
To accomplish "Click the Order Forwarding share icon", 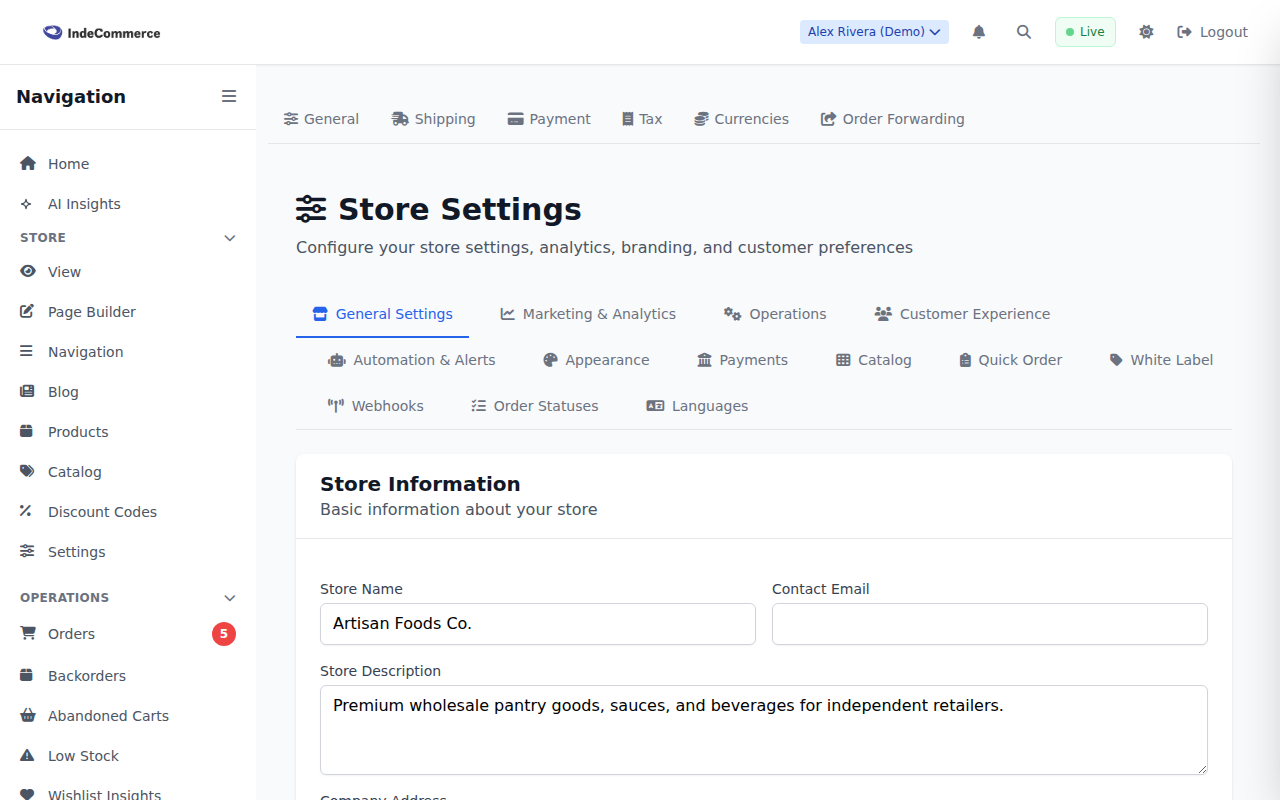I will 829,119.
